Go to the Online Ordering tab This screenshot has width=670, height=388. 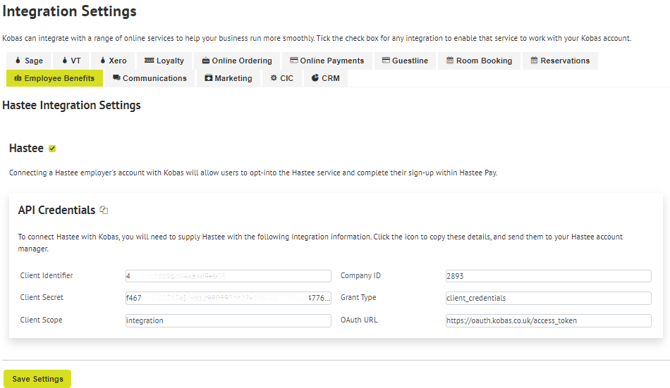pyautogui.click(x=237, y=61)
